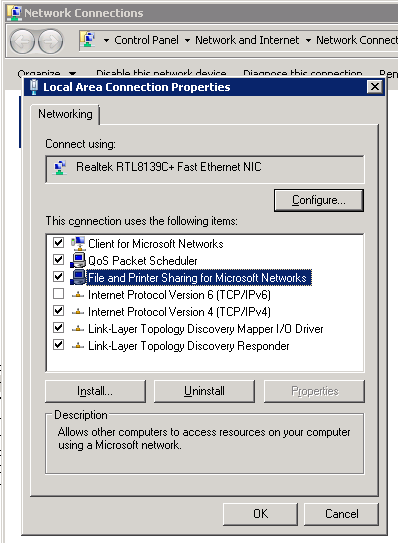398x543 pixels.
Task: Click the Client for Microsoft Networks icon
Action: pyautogui.click(x=78, y=243)
